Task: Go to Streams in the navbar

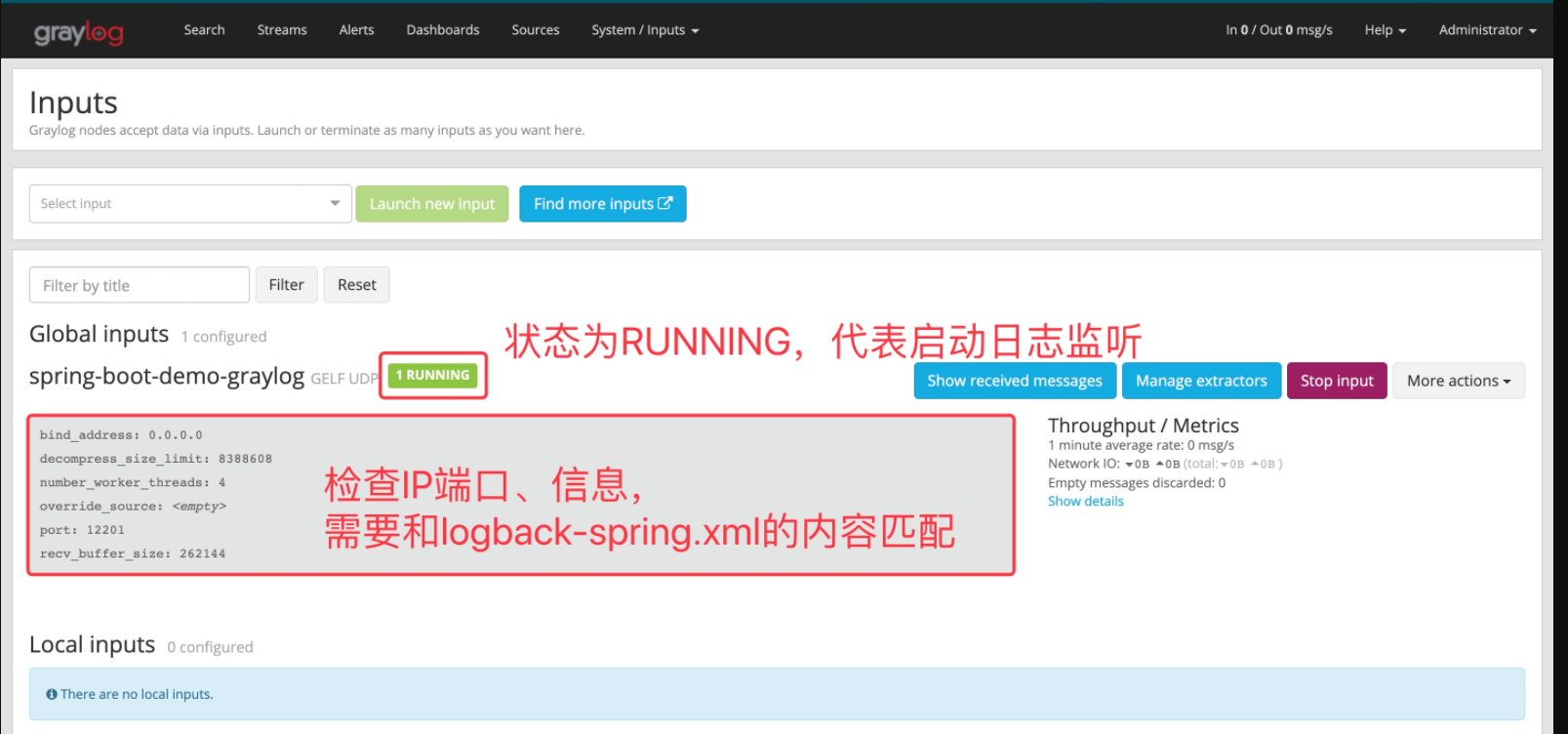Action: pyautogui.click(x=282, y=30)
